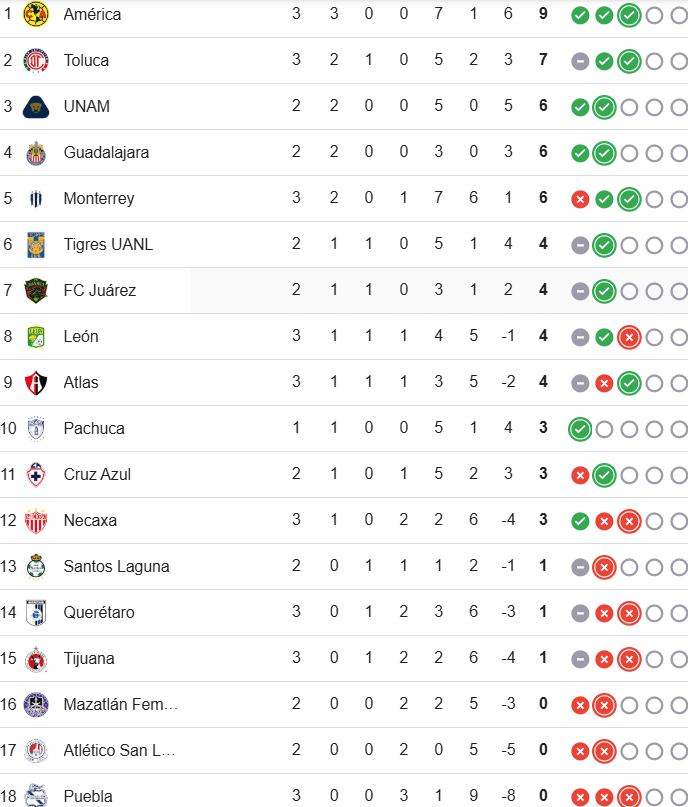
Task: Click the América club crest
Action: (x=36, y=14)
